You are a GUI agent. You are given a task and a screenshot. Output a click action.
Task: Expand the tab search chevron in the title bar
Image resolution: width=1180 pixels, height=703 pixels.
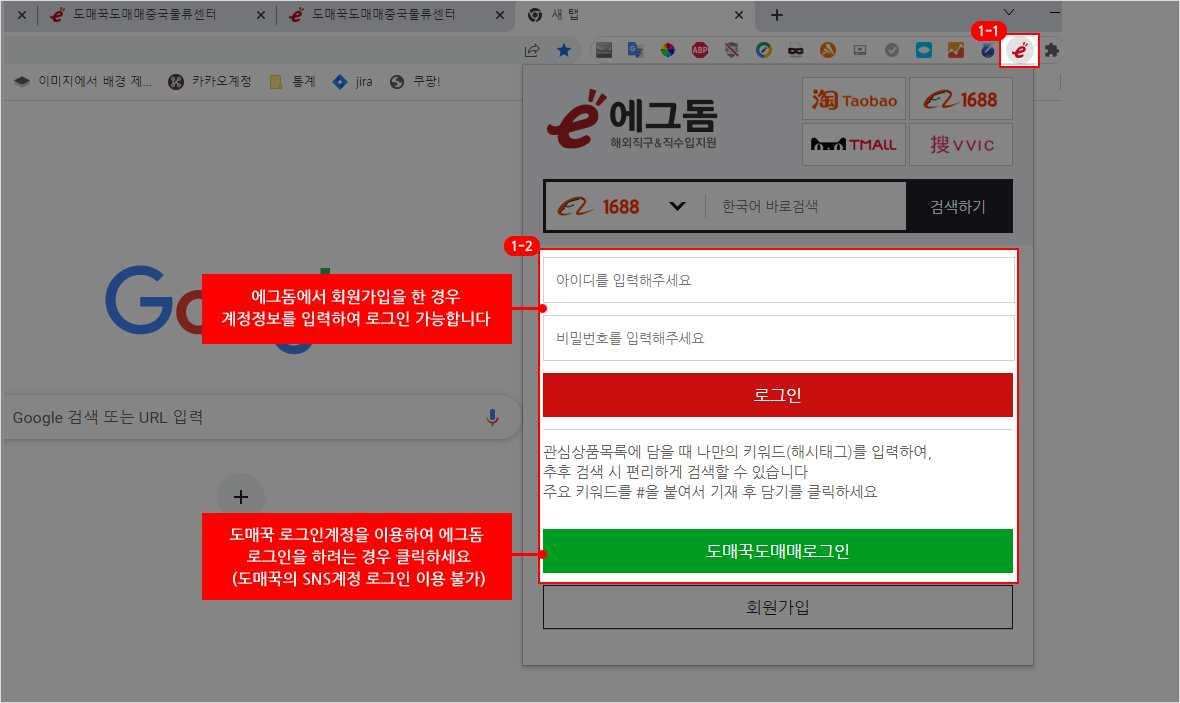point(1009,12)
